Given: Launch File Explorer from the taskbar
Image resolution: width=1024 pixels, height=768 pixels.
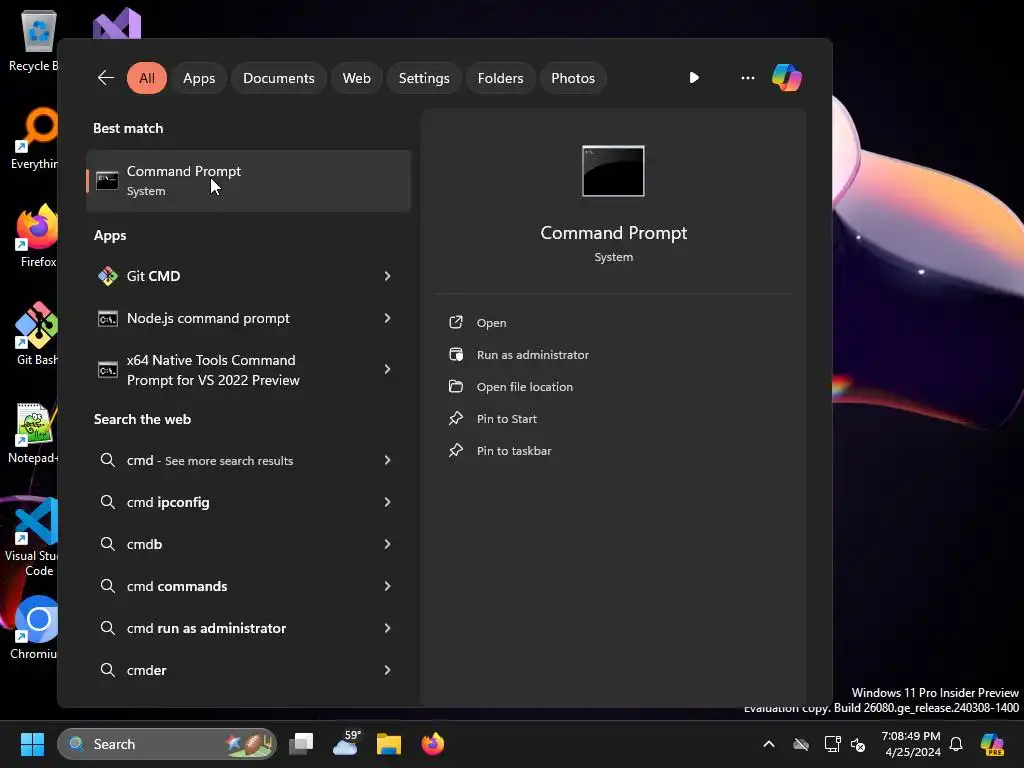Looking at the screenshot, I should point(389,744).
